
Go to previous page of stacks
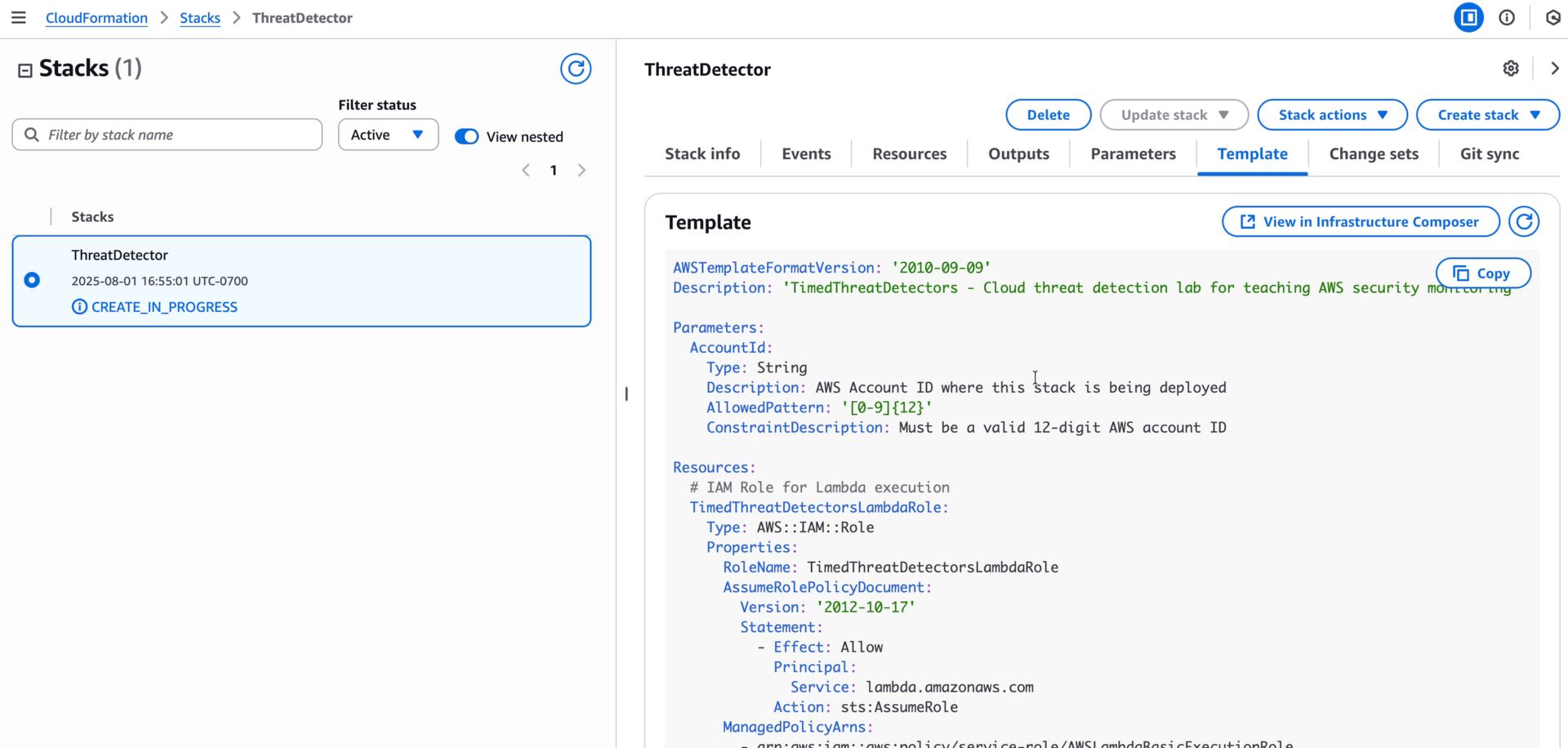pos(526,170)
